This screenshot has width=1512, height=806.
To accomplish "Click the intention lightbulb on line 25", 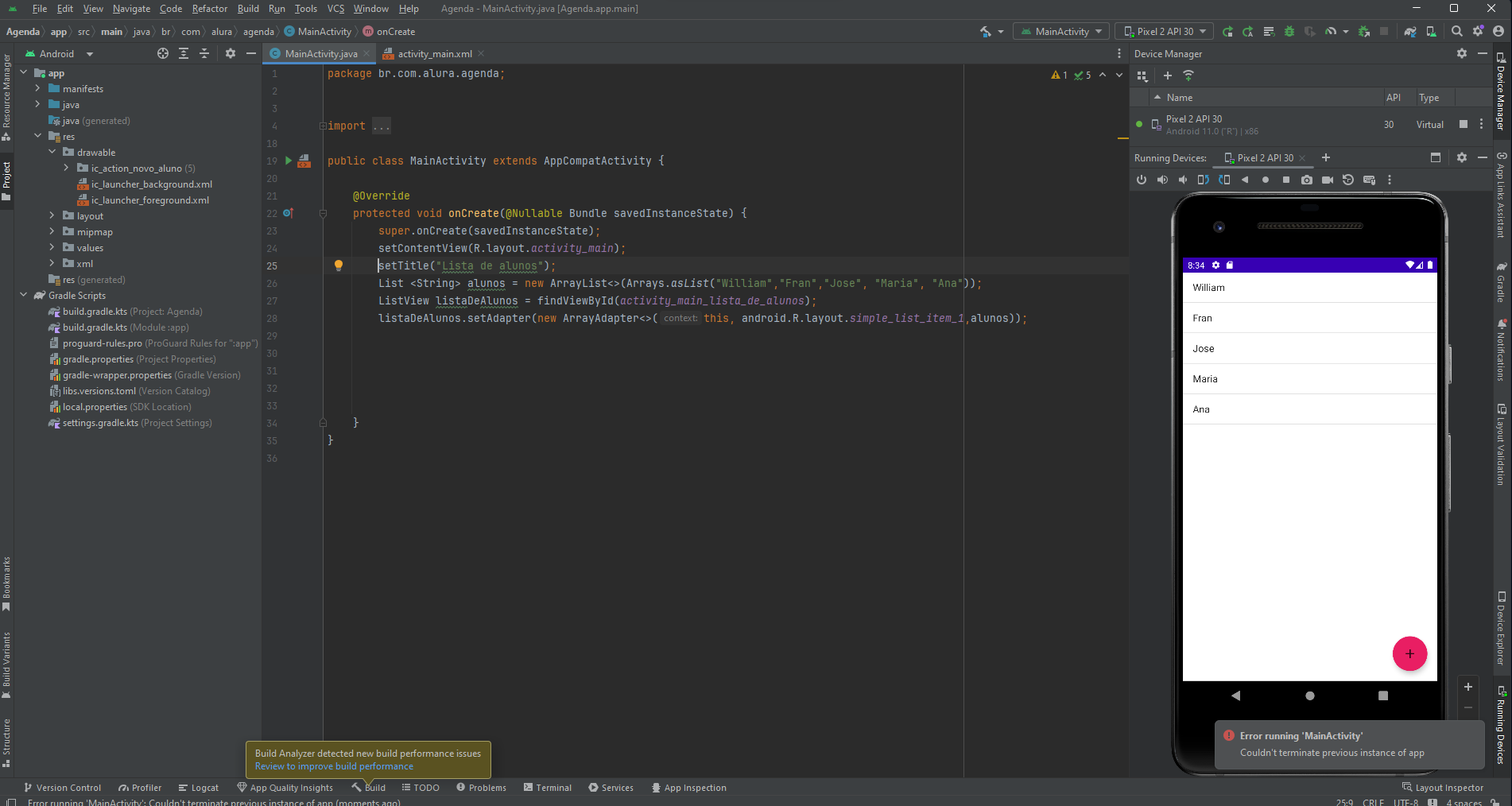I will click(338, 265).
